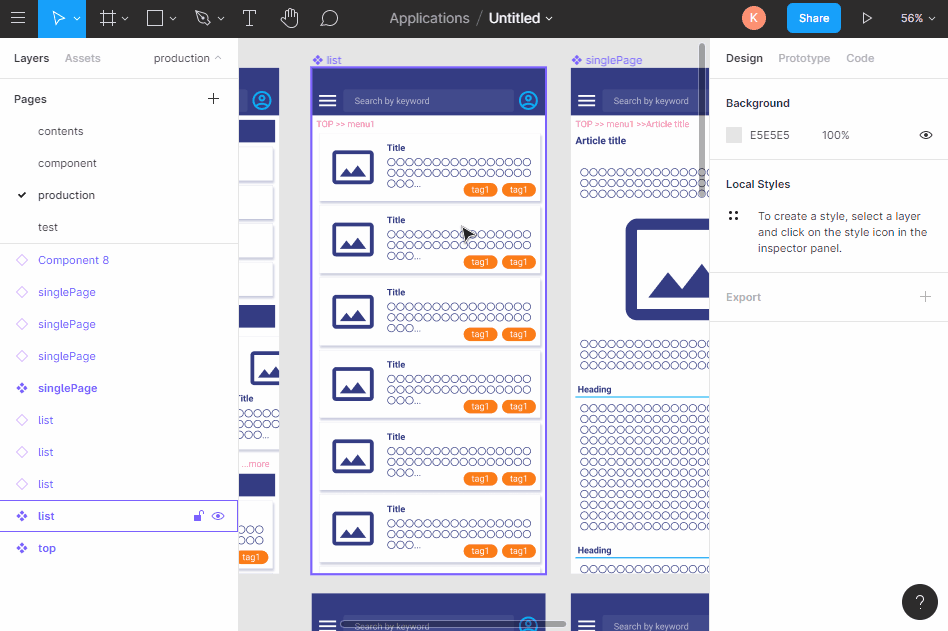Click user profile icon in list frame
The height and width of the screenshot is (631, 948).
click(x=528, y=100)
